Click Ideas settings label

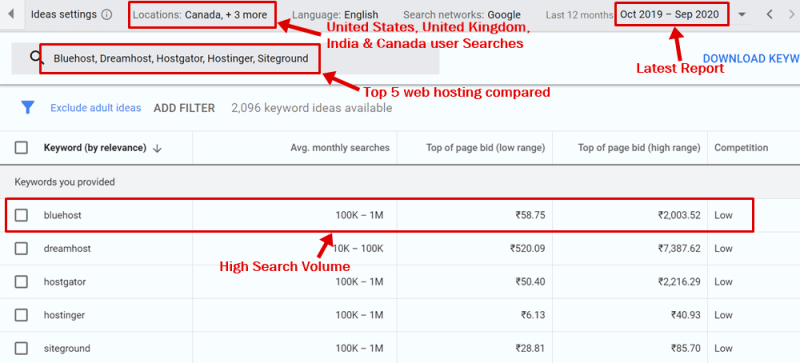click(64, 14)
